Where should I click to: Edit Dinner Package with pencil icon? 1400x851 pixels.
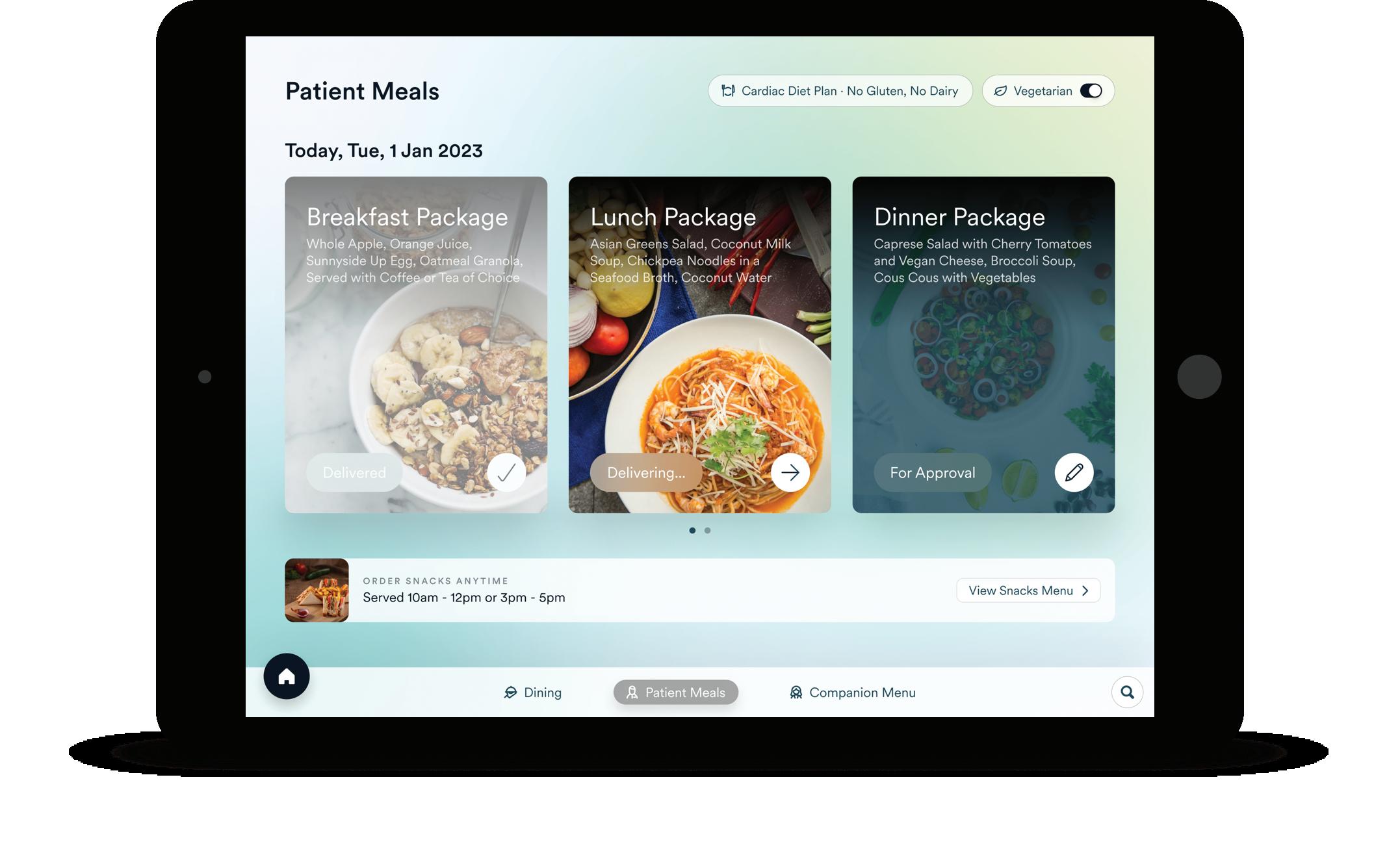(1074, 472)
